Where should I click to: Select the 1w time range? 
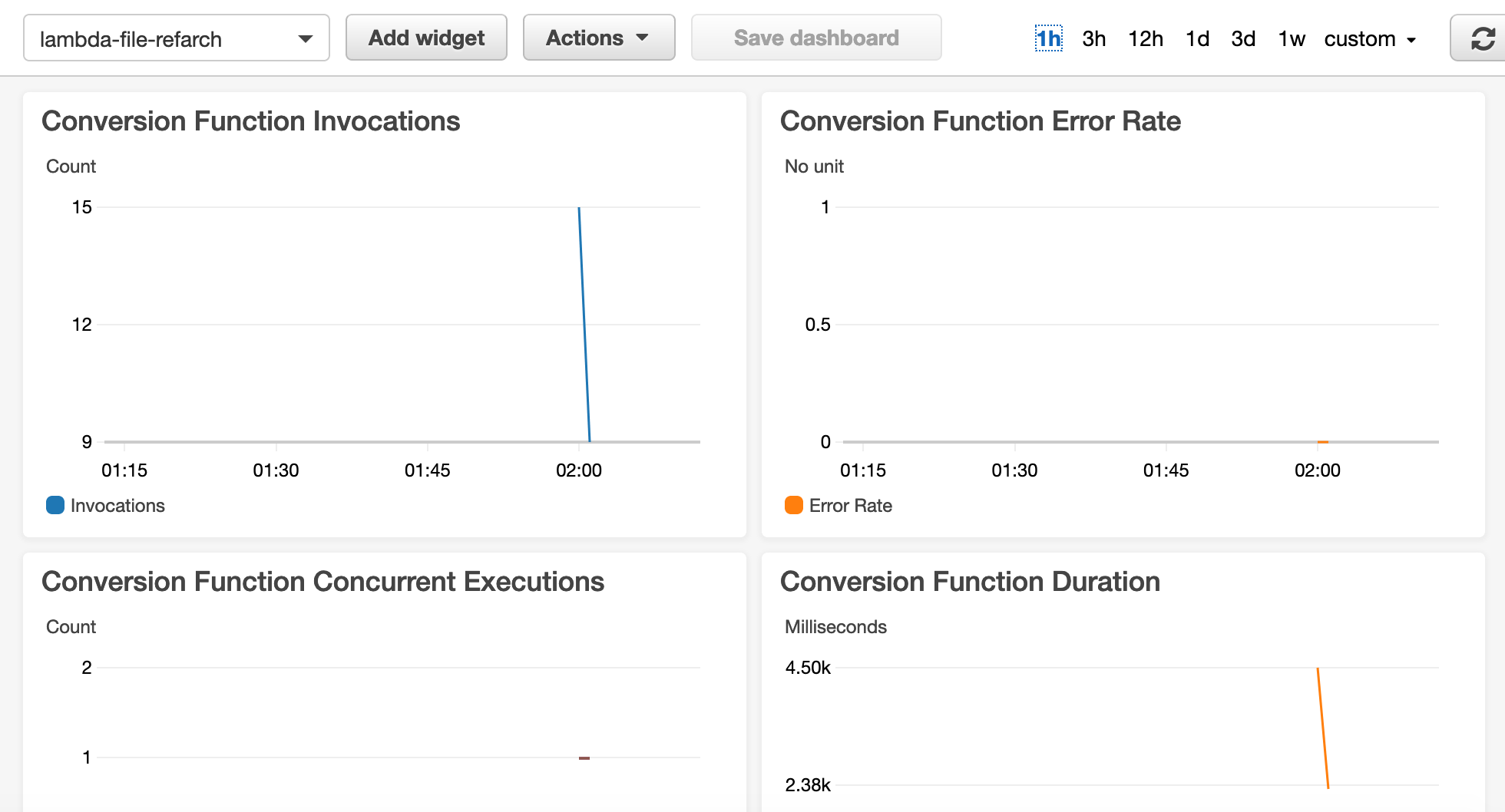(1292, 38)
